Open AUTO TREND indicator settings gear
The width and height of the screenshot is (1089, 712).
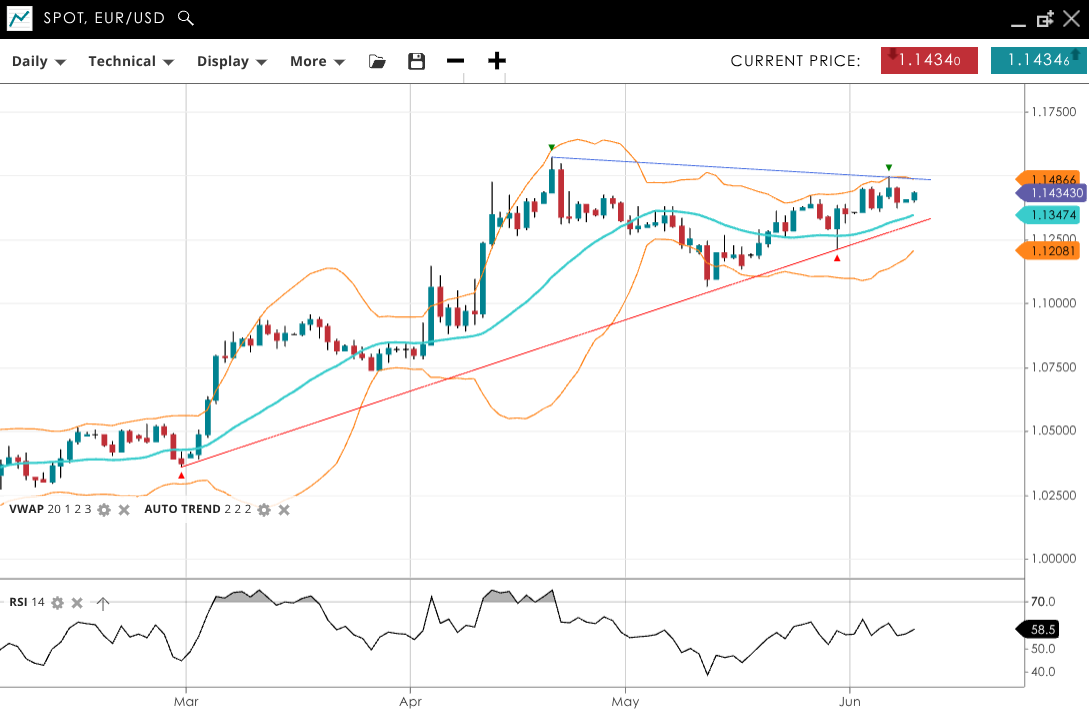click(x=264, y=510)
